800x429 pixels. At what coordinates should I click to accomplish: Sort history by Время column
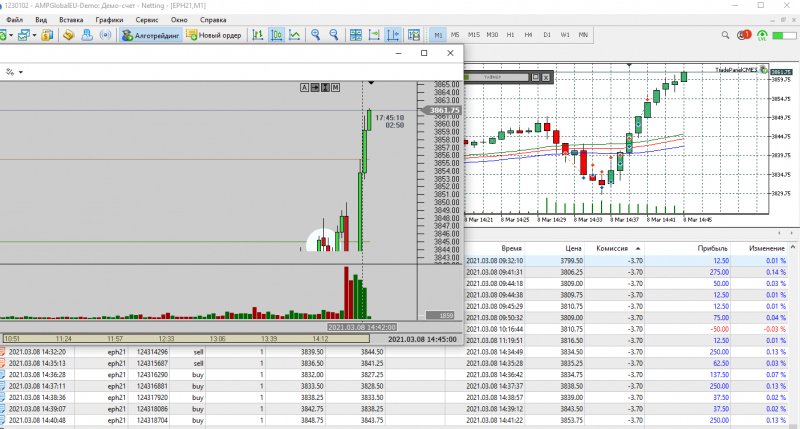(x=511, y=248)
